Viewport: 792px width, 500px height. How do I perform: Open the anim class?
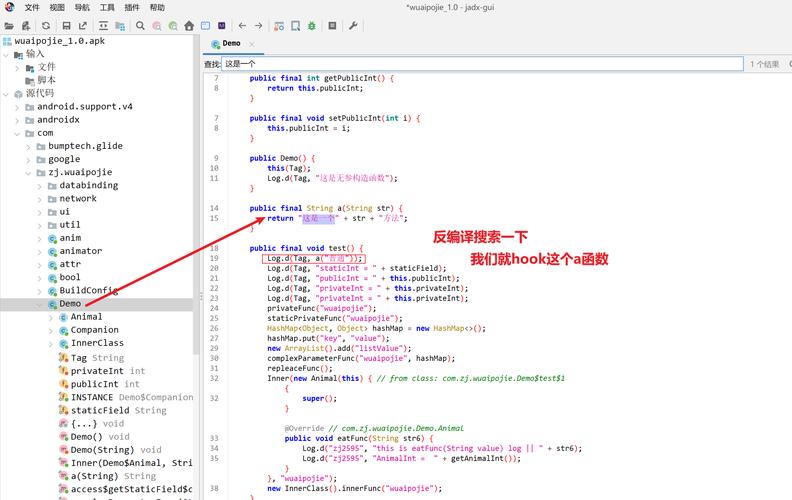[x=70, y=238]
